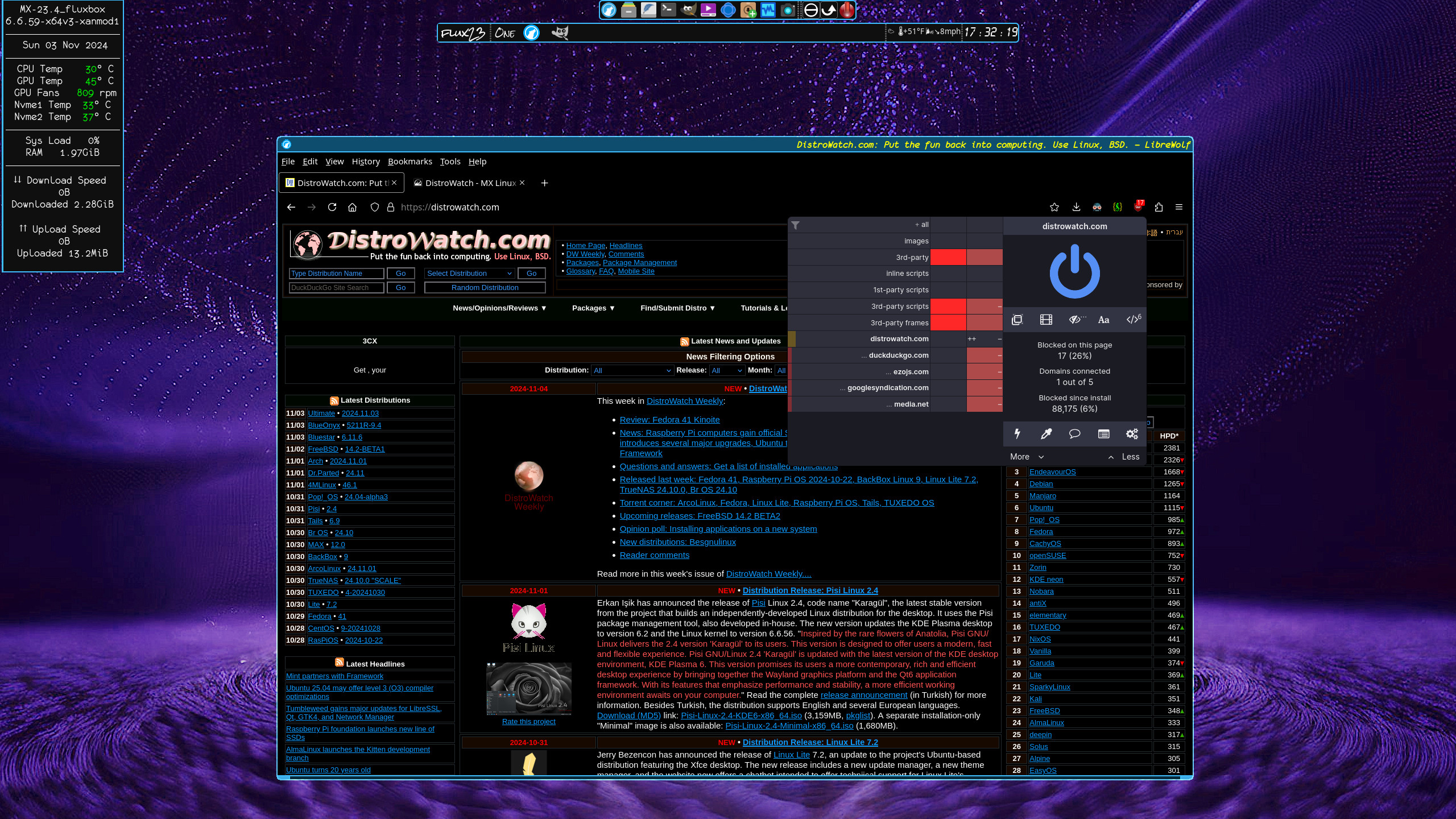Image resolution: width=1456 pixels, height=819 pixels.
Task: Launch GIMP from the top dock
Action: [x=688, y=10]
